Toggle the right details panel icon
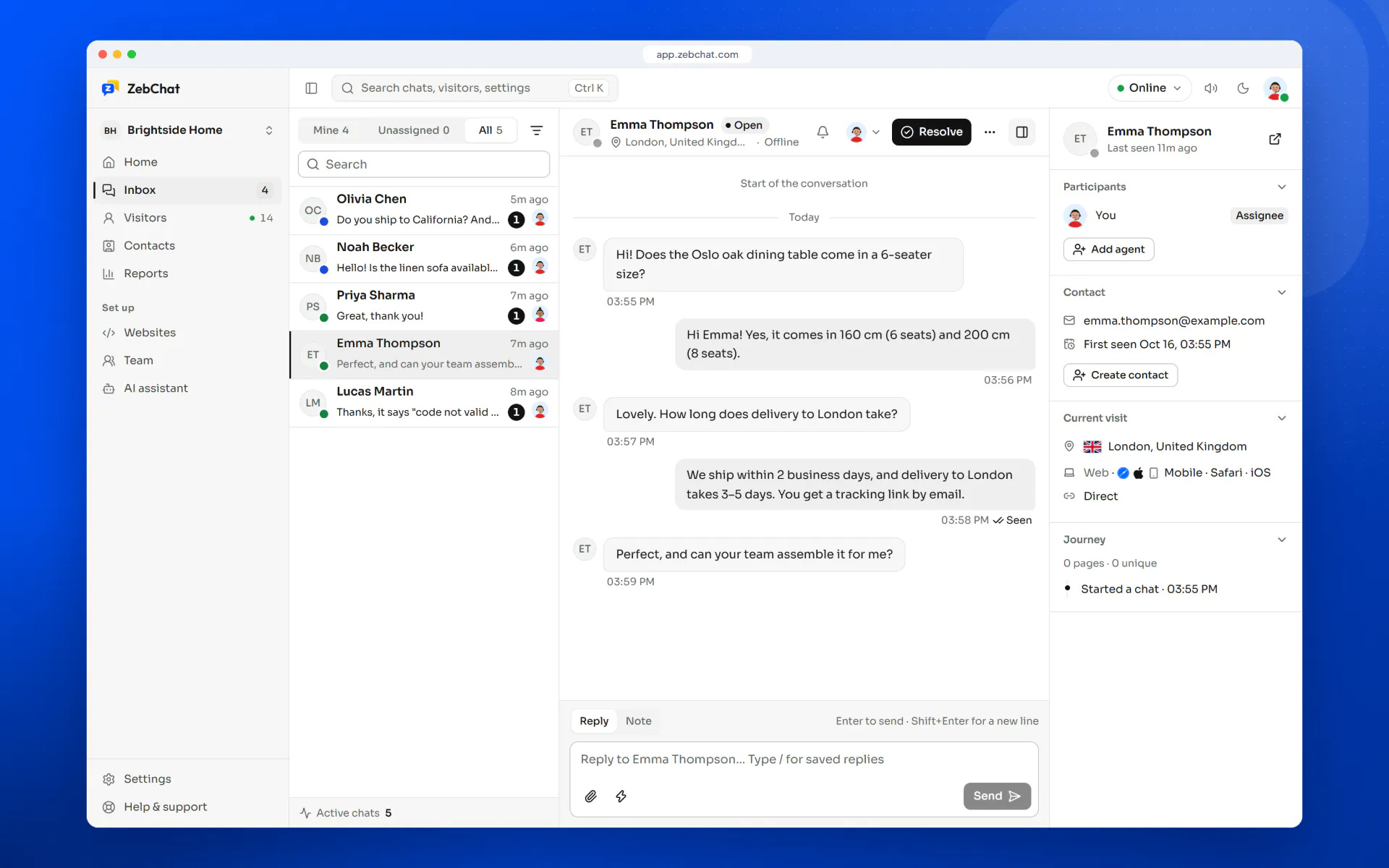This screenshot has width=1389, height=868. point(1021,132)
